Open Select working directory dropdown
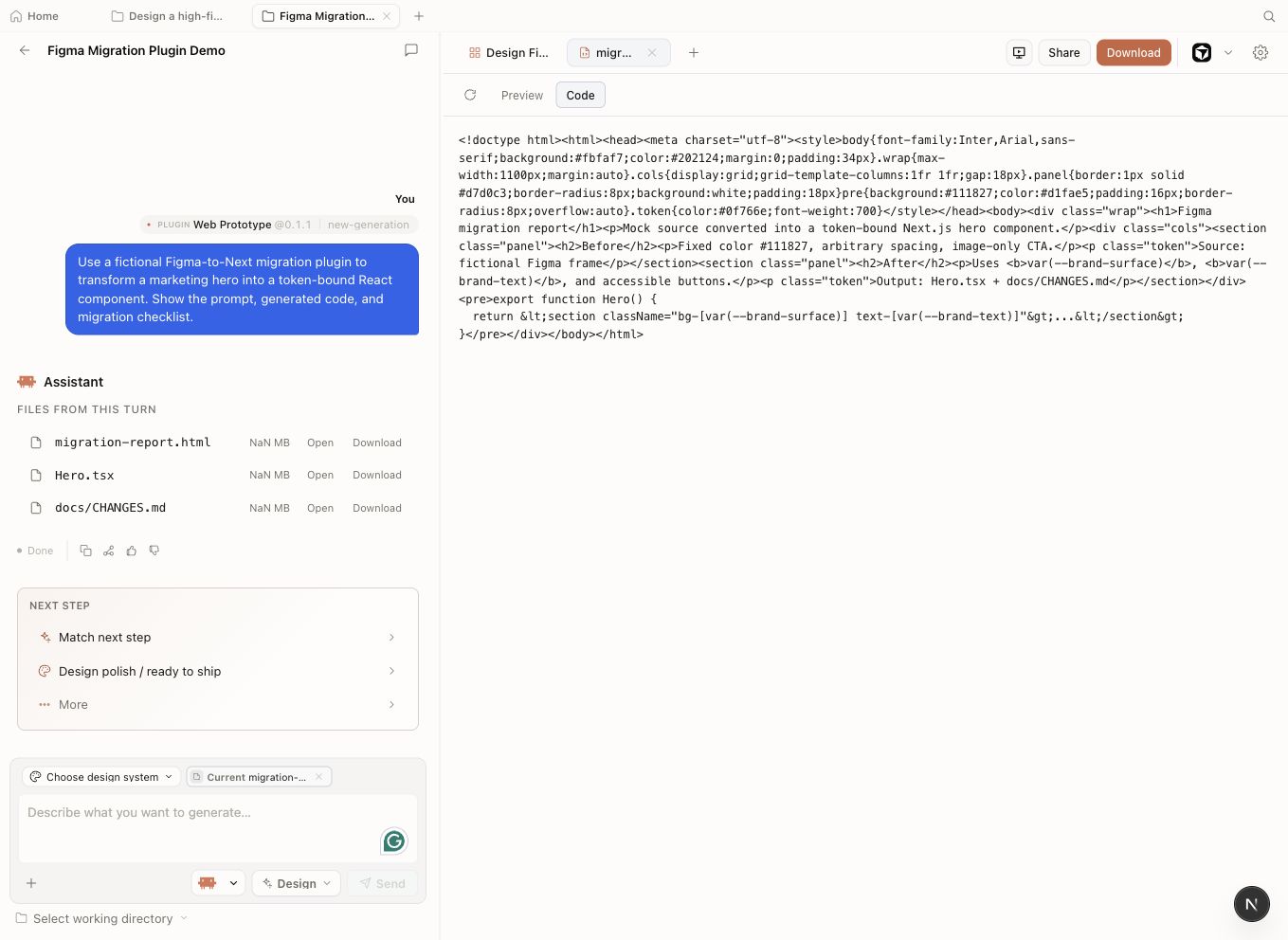This screenshot has height=940, width=1288. click(102, 918)
